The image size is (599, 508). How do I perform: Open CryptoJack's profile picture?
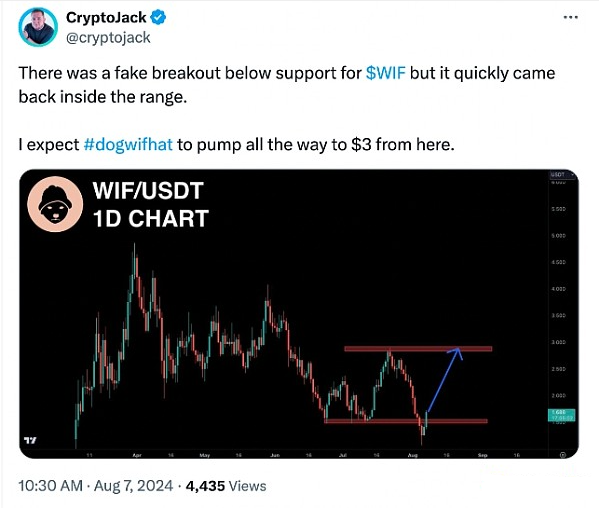pyautogui.click(x=38, y=28)
